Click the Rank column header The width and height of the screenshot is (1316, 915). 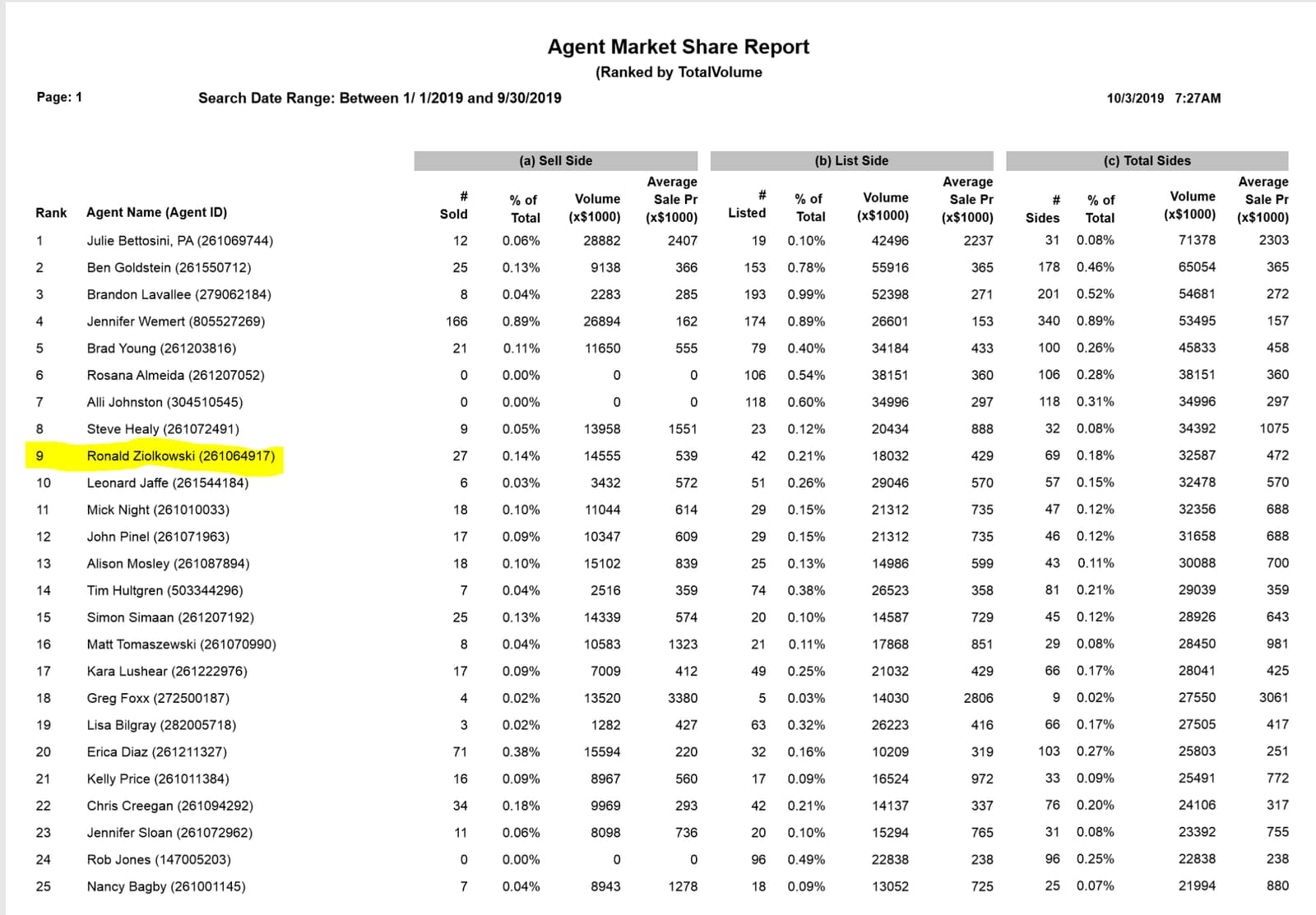pos(51,213)
